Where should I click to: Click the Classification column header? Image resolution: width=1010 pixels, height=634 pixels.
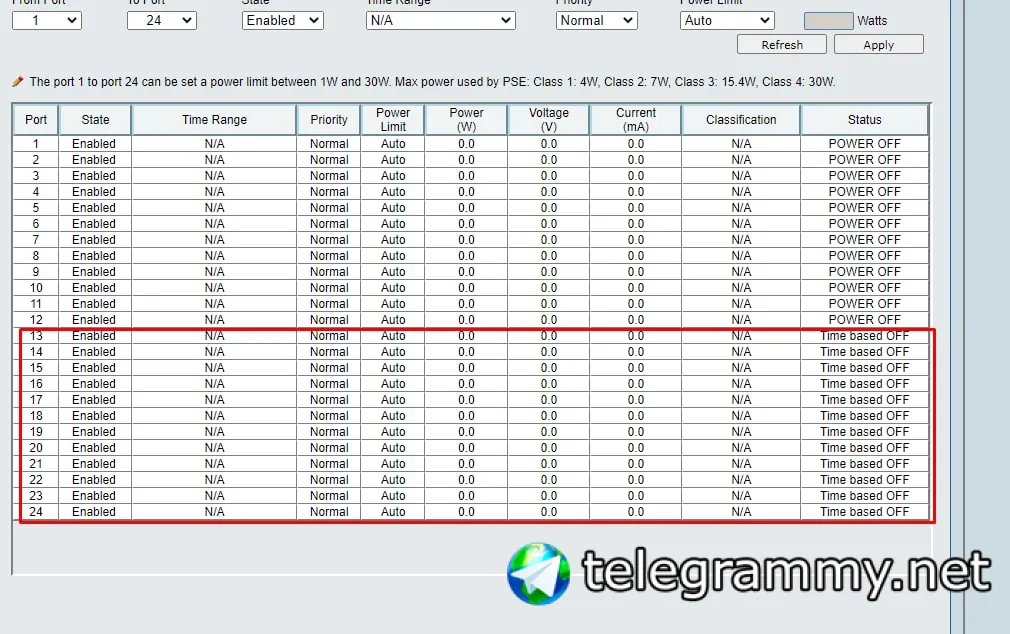click(741, 120)
